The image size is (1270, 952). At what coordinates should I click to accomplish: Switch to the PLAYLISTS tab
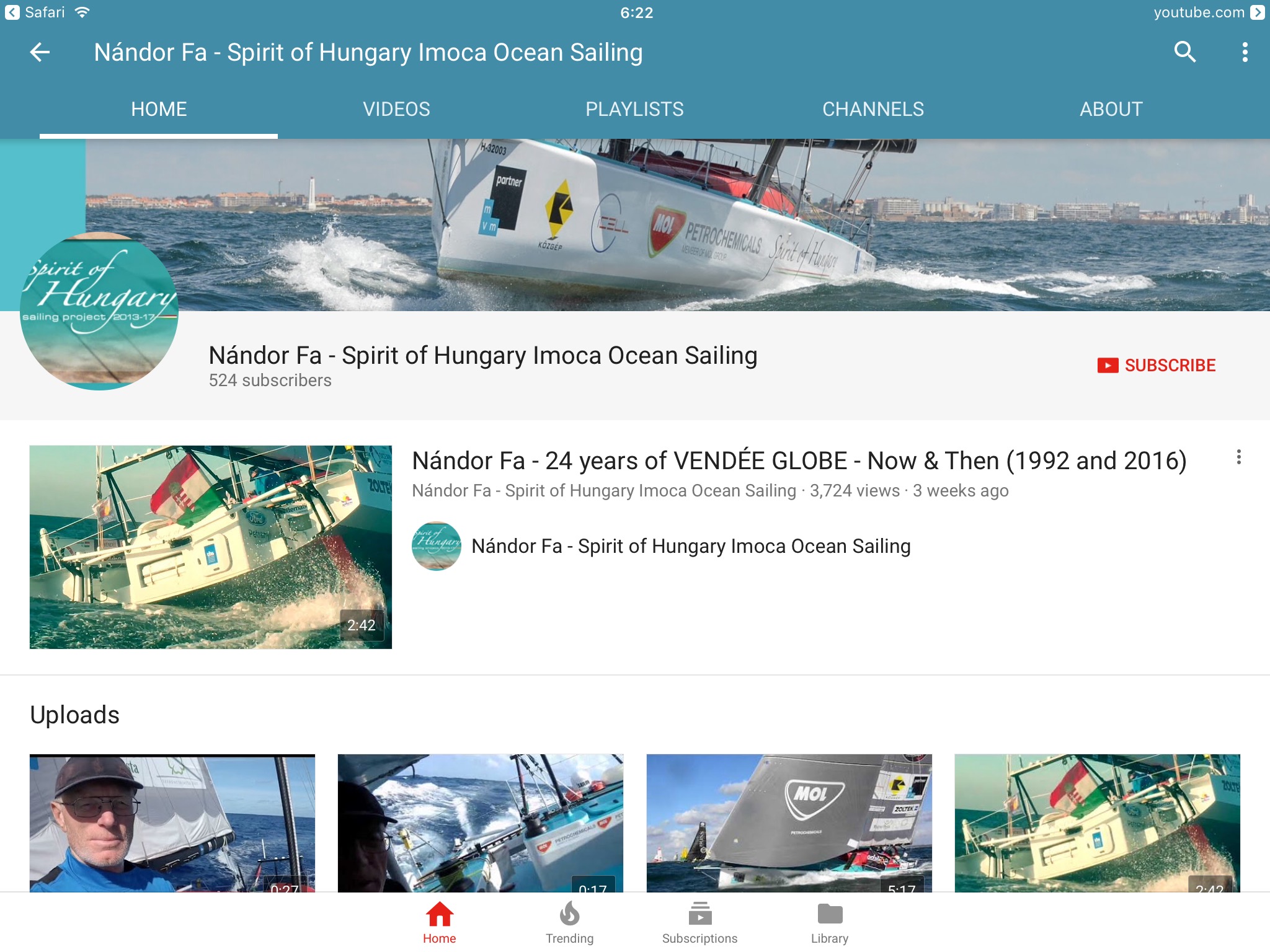pyautogui.click(x=634, y=109)
